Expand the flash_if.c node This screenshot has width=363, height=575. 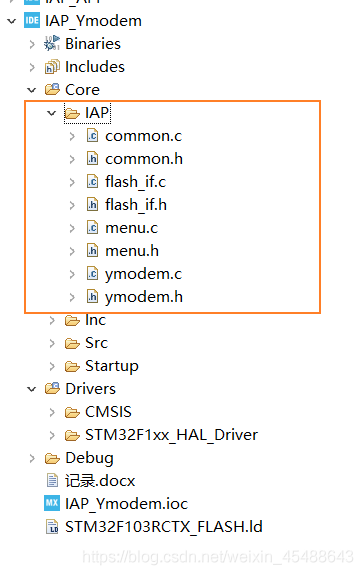[72, 182]
